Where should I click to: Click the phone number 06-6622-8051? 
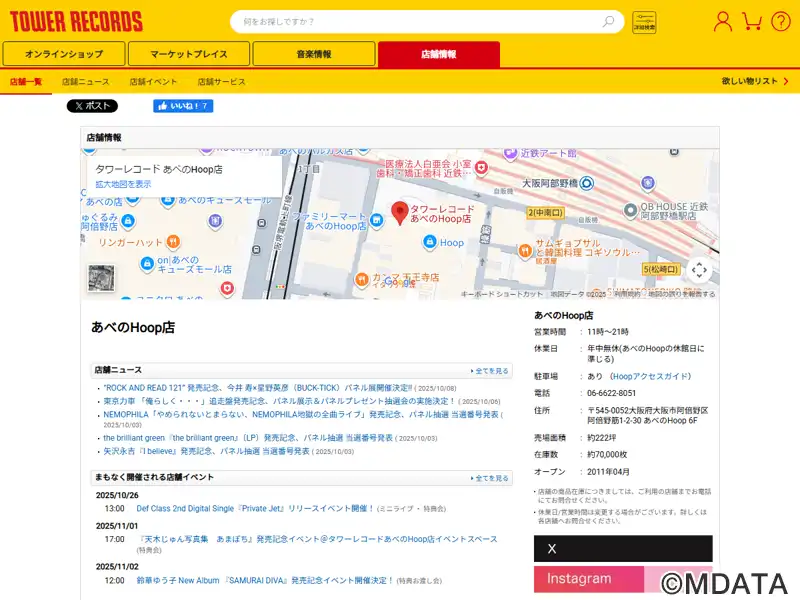611,393
